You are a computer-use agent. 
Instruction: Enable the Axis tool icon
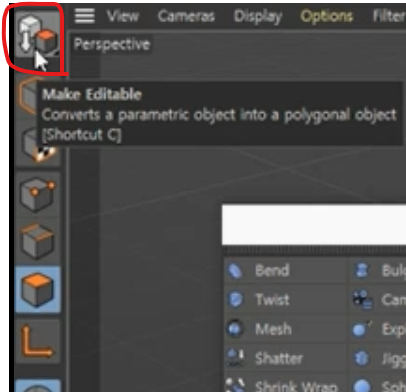point(38,341)
